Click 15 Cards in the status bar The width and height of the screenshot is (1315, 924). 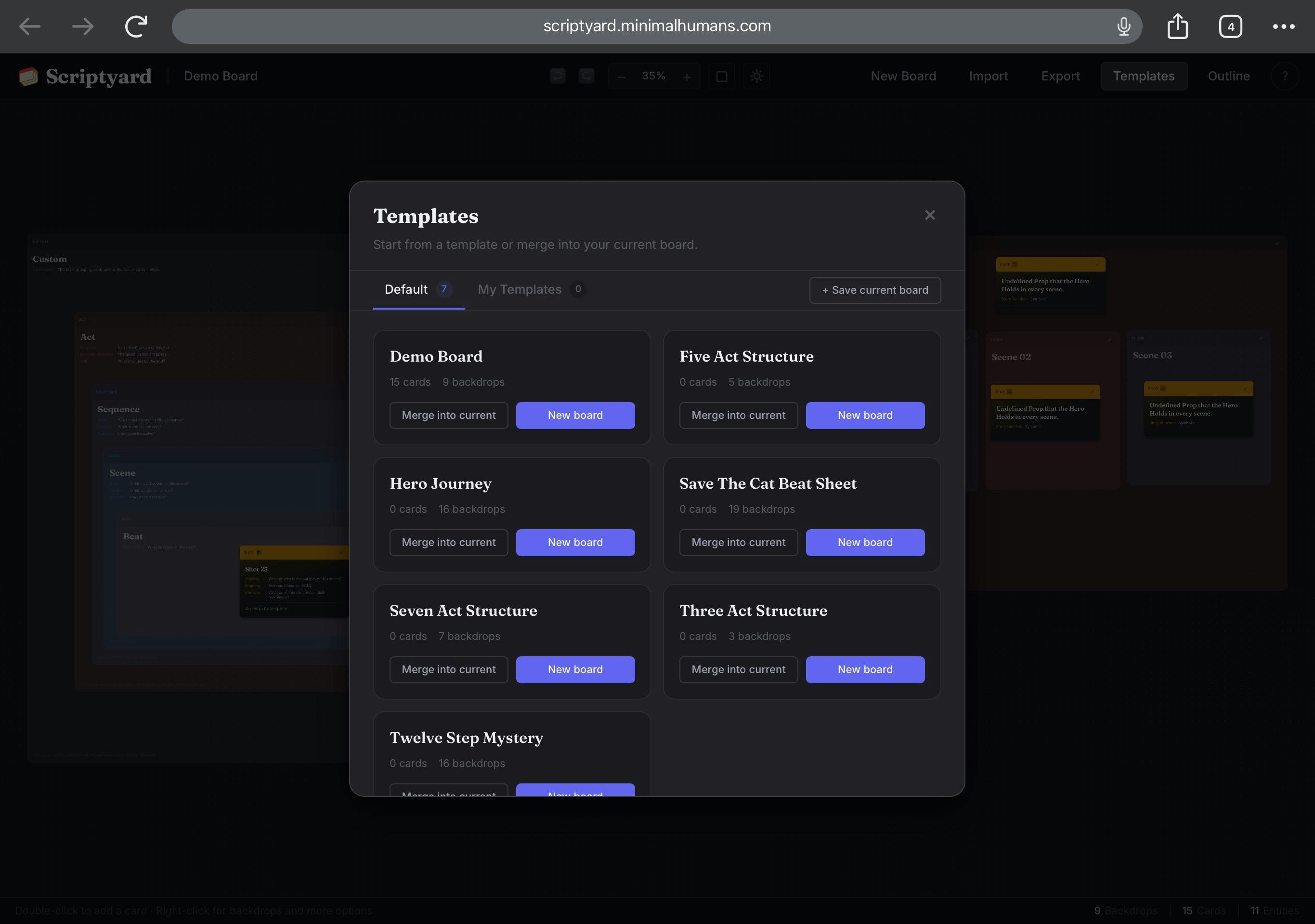[x=1204, y=910]
